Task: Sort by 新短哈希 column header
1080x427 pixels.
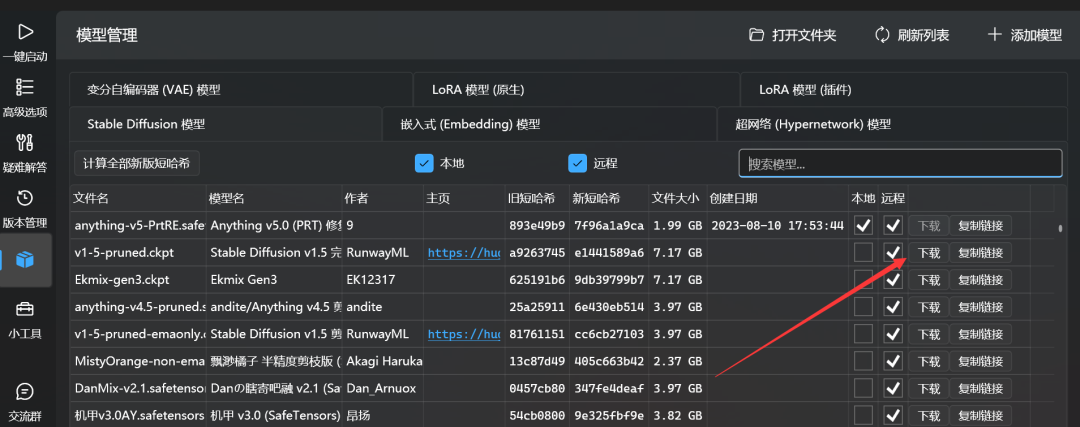Action: (x=608, y=198)
